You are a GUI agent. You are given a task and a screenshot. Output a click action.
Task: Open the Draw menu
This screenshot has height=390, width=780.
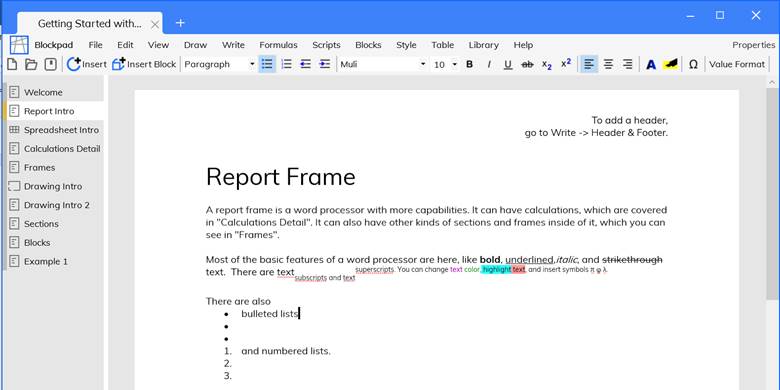point(195,45)
